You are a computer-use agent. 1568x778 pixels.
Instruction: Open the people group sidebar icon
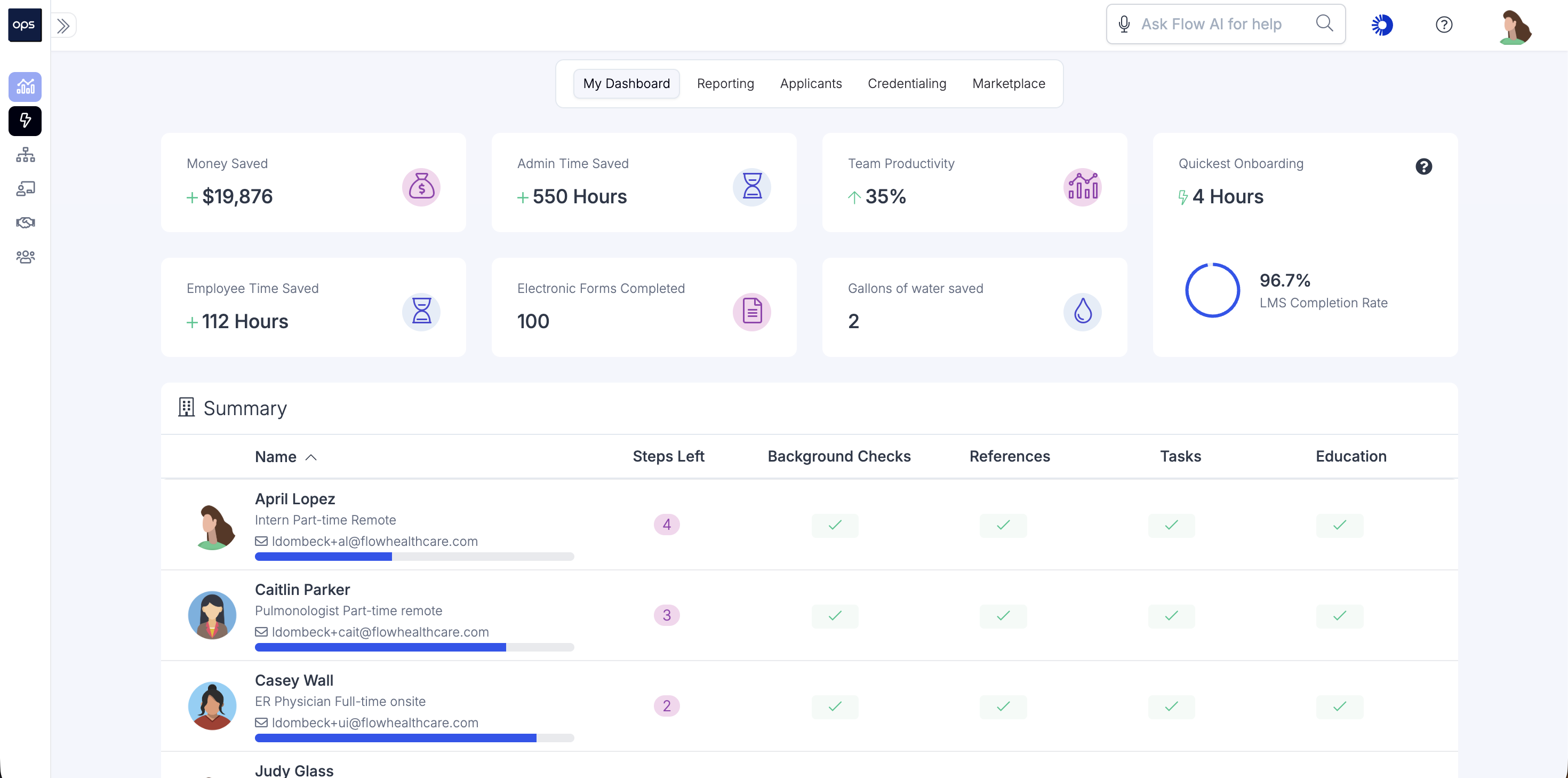(x=25, y=257)
